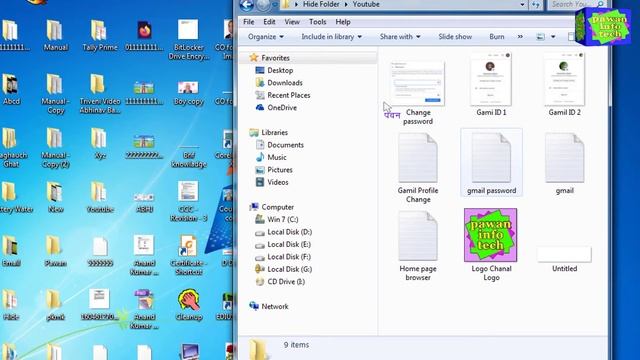Screen dimensions: 640x360
Task: Select the Triveni Video Abhinav desktop folder
Action: (x=99, y=94)
